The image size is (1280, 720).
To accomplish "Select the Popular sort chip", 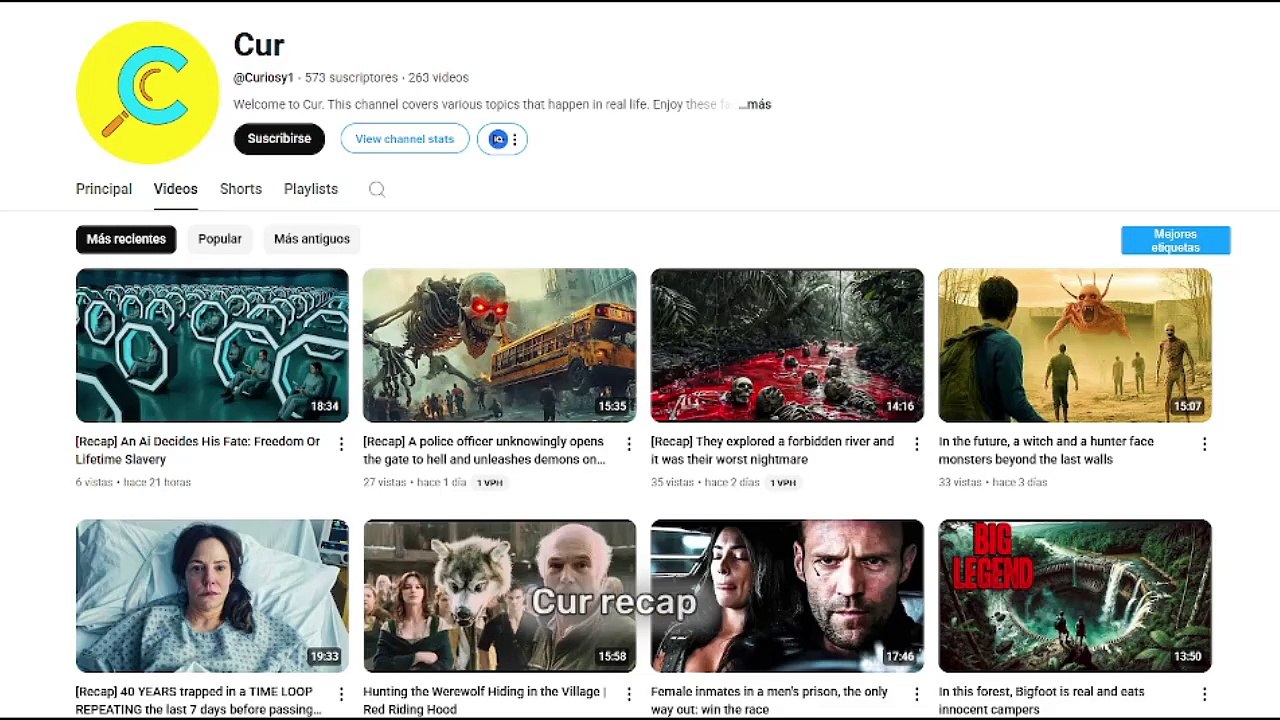I will 220,239.
